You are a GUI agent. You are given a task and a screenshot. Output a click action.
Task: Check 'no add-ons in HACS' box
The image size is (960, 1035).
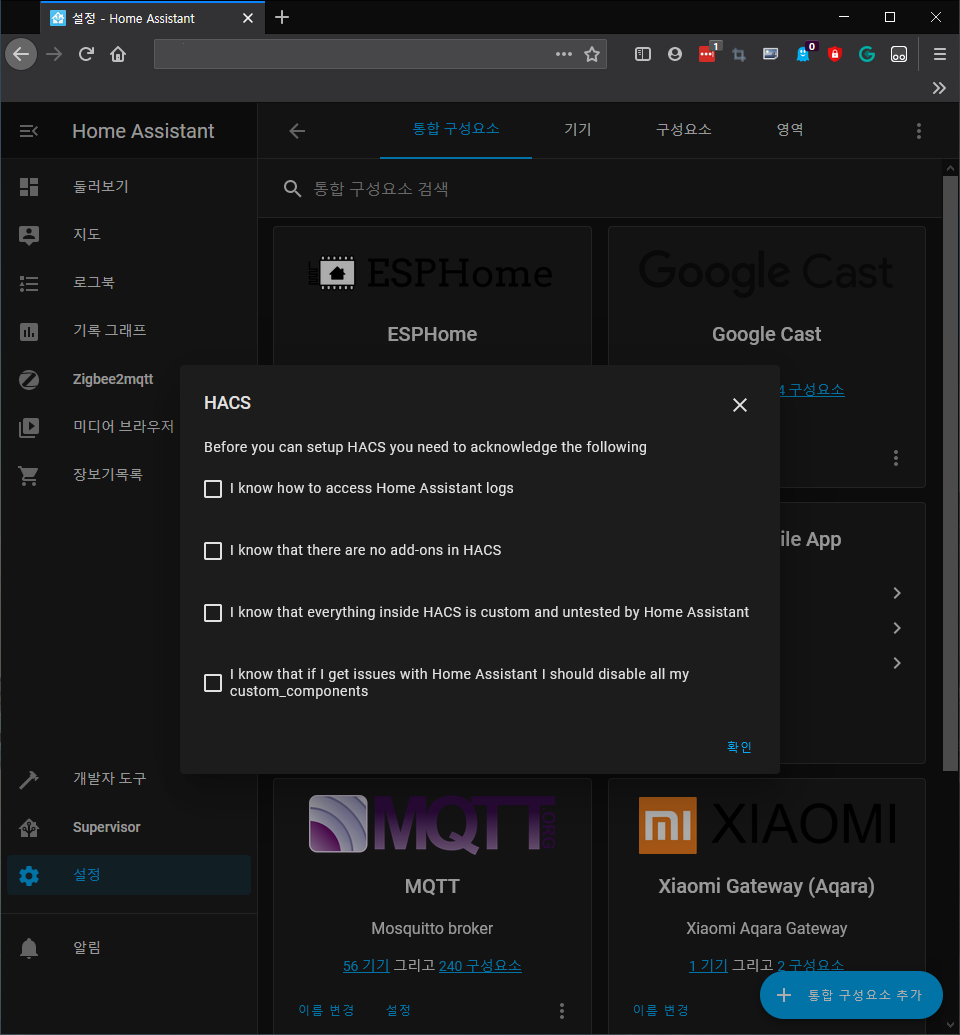click(213, 551)
